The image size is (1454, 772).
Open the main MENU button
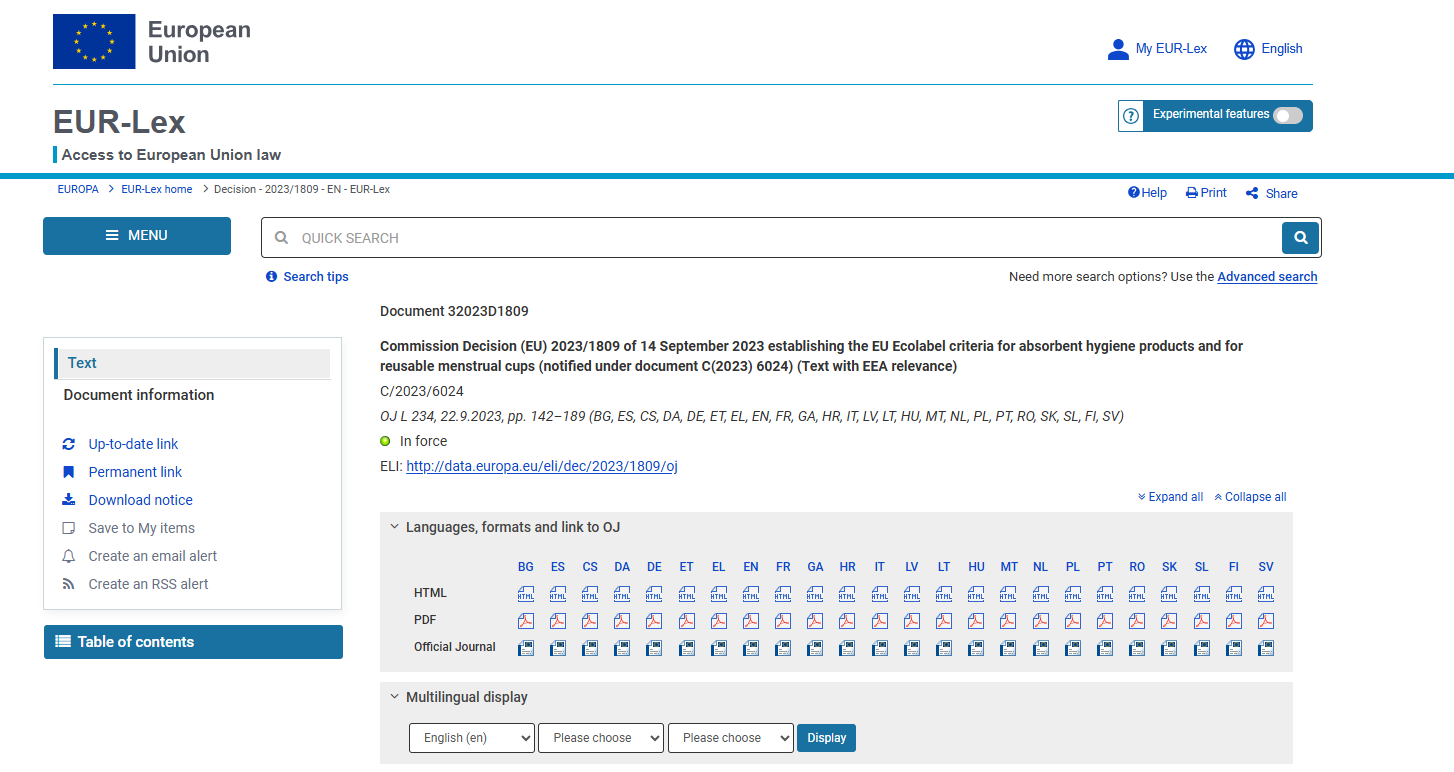tap(137, 236)
